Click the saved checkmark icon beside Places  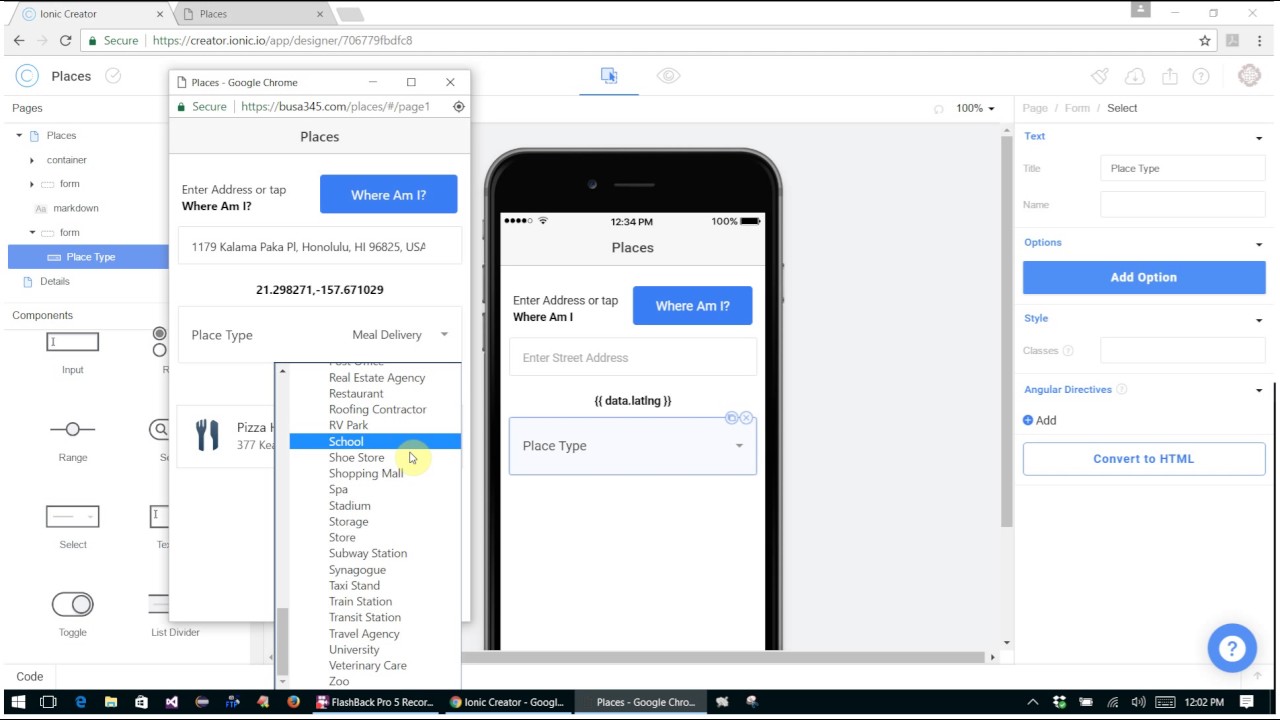[113, 76]
